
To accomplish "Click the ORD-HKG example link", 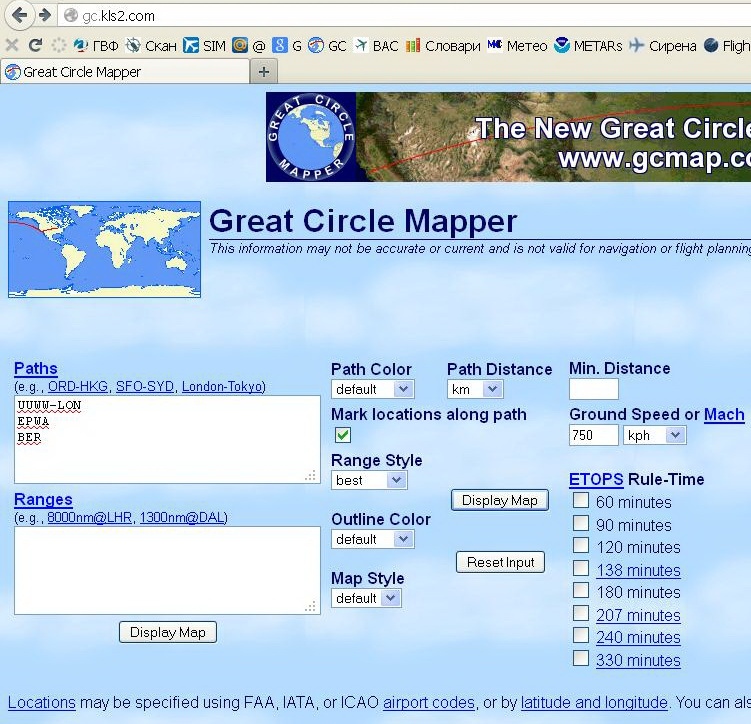I will (78, 386).
